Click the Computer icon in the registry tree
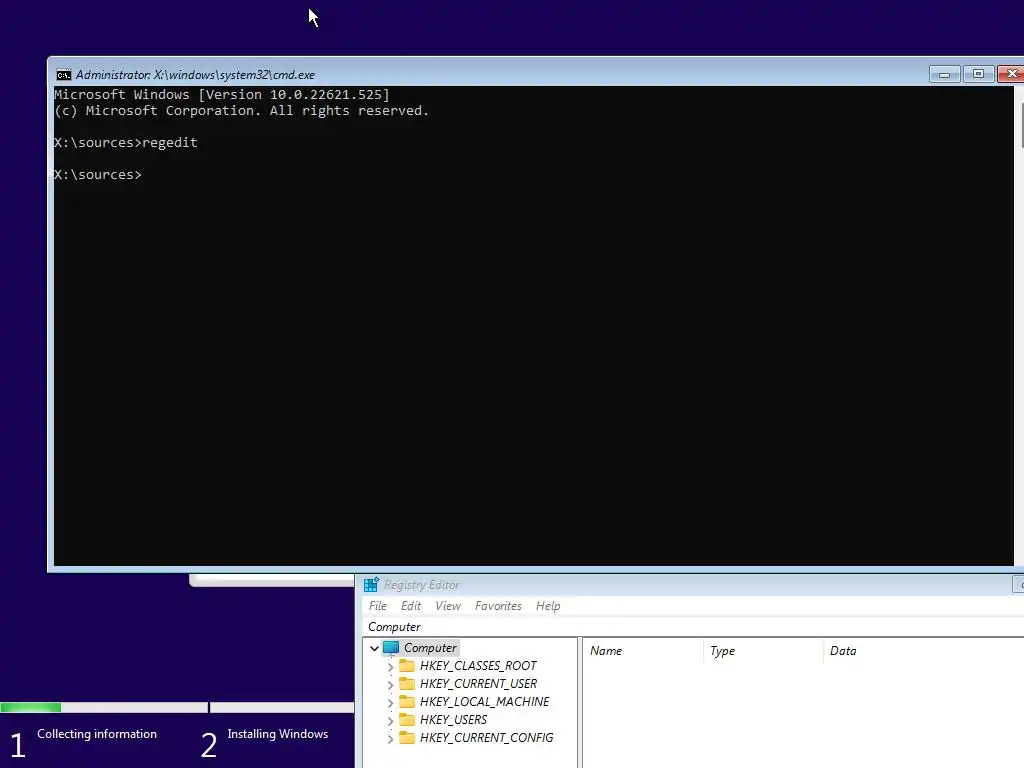Viewport: 1024px width, 768px height. click(x=391, y=648)
